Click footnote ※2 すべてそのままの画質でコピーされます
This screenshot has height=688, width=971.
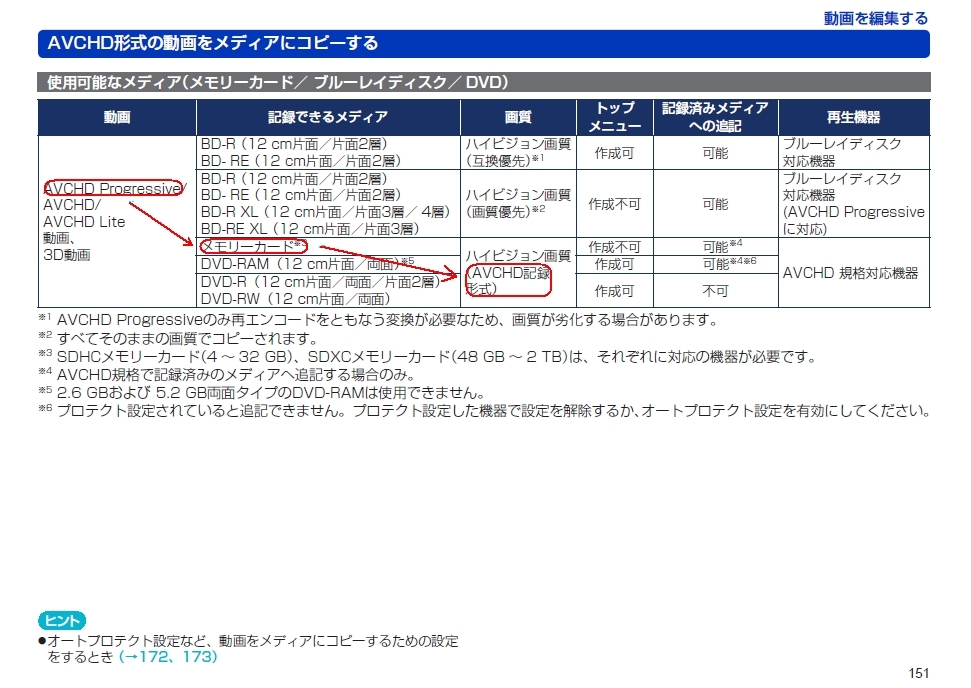coord(178,338)
